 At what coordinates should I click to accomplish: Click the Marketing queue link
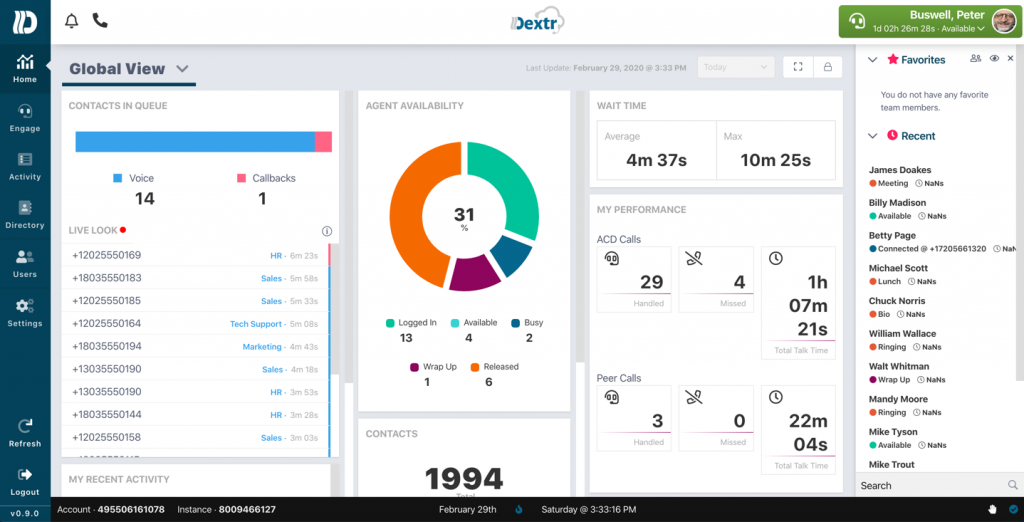tap(262, 347)
